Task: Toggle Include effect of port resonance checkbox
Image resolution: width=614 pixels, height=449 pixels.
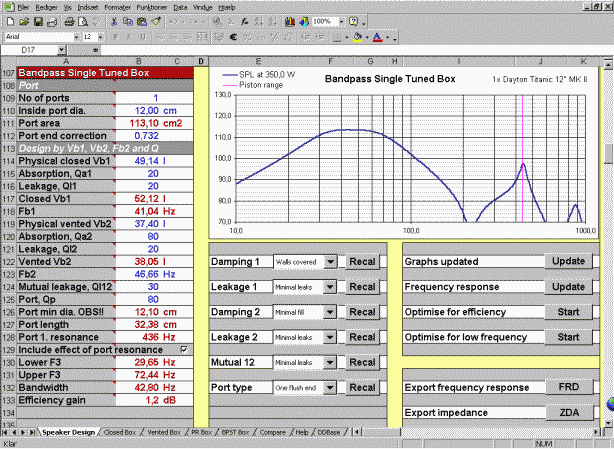Action: [184, 349]
